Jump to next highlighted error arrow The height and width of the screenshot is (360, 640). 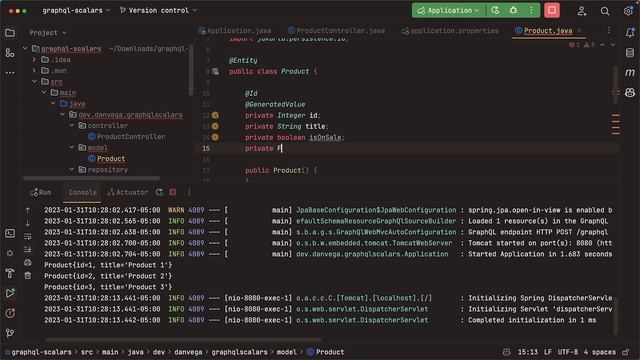pyautogui.click(x=613, y=44)
